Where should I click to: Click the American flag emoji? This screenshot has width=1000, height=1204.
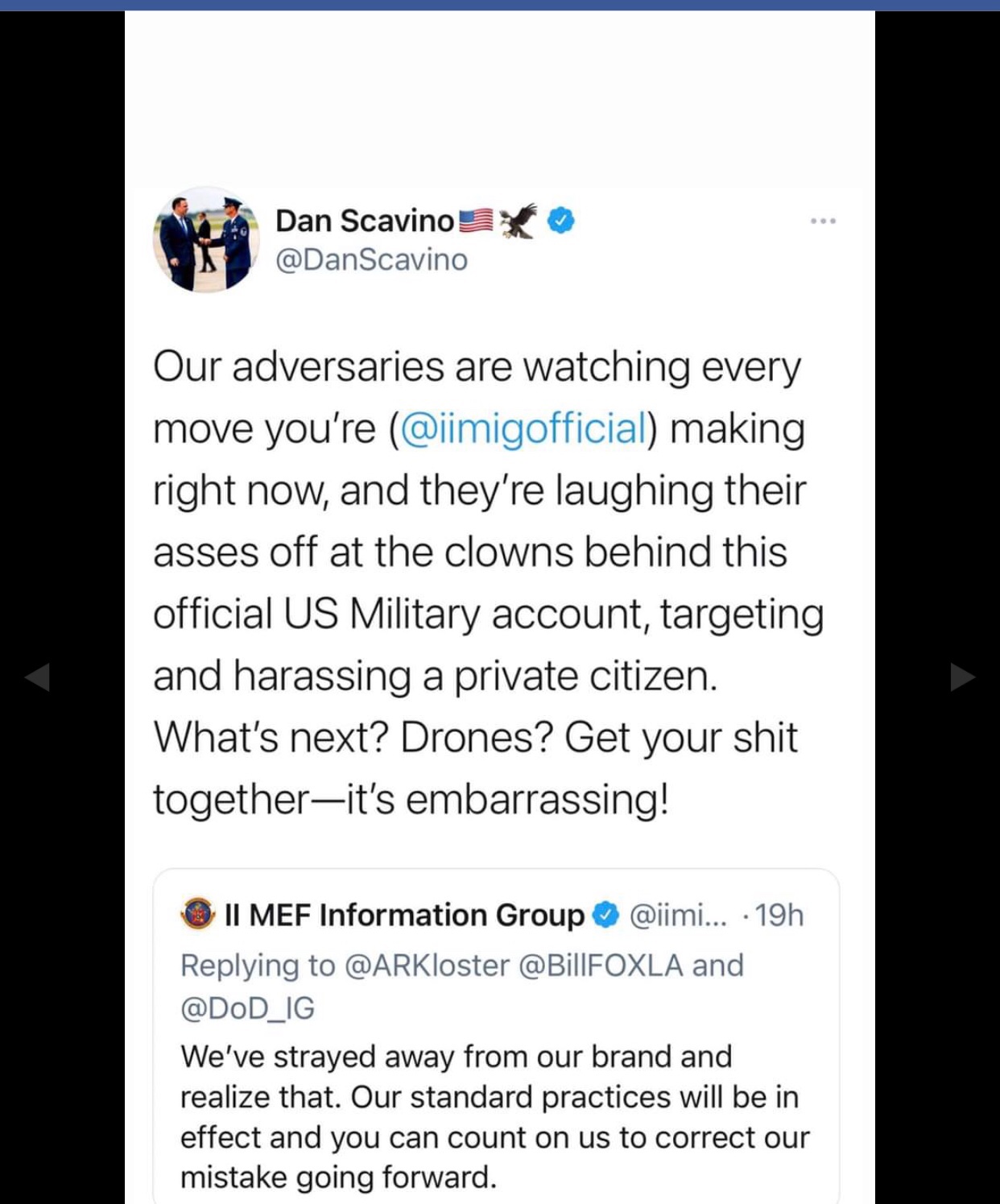coord(476,220)
